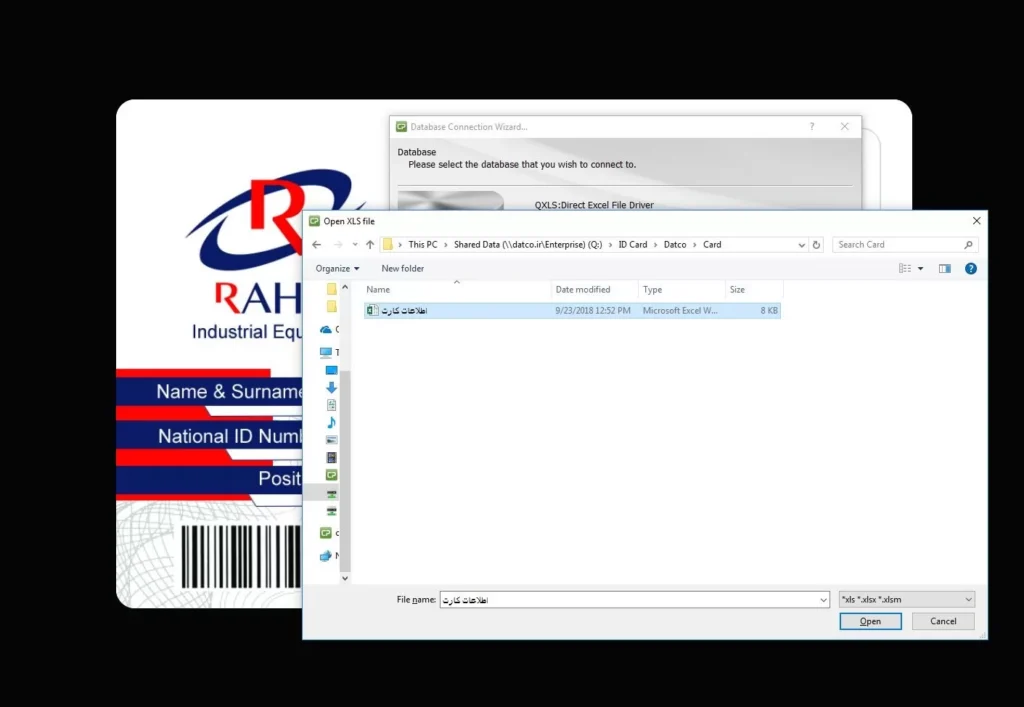The height and width of the screenshot is (707, 1024).
Task: Navigate to Datco in the breadcrumb path
Action: [675, 245]
